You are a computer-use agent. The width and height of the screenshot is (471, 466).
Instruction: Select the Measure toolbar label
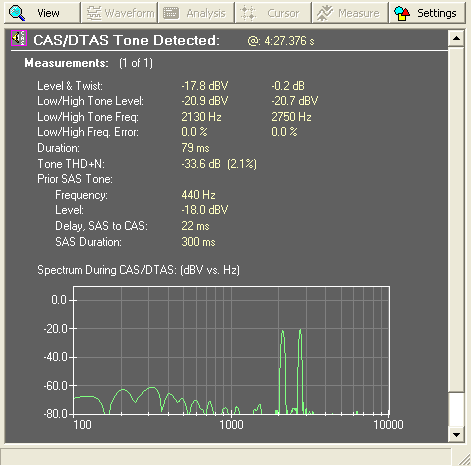pos(359,13)
